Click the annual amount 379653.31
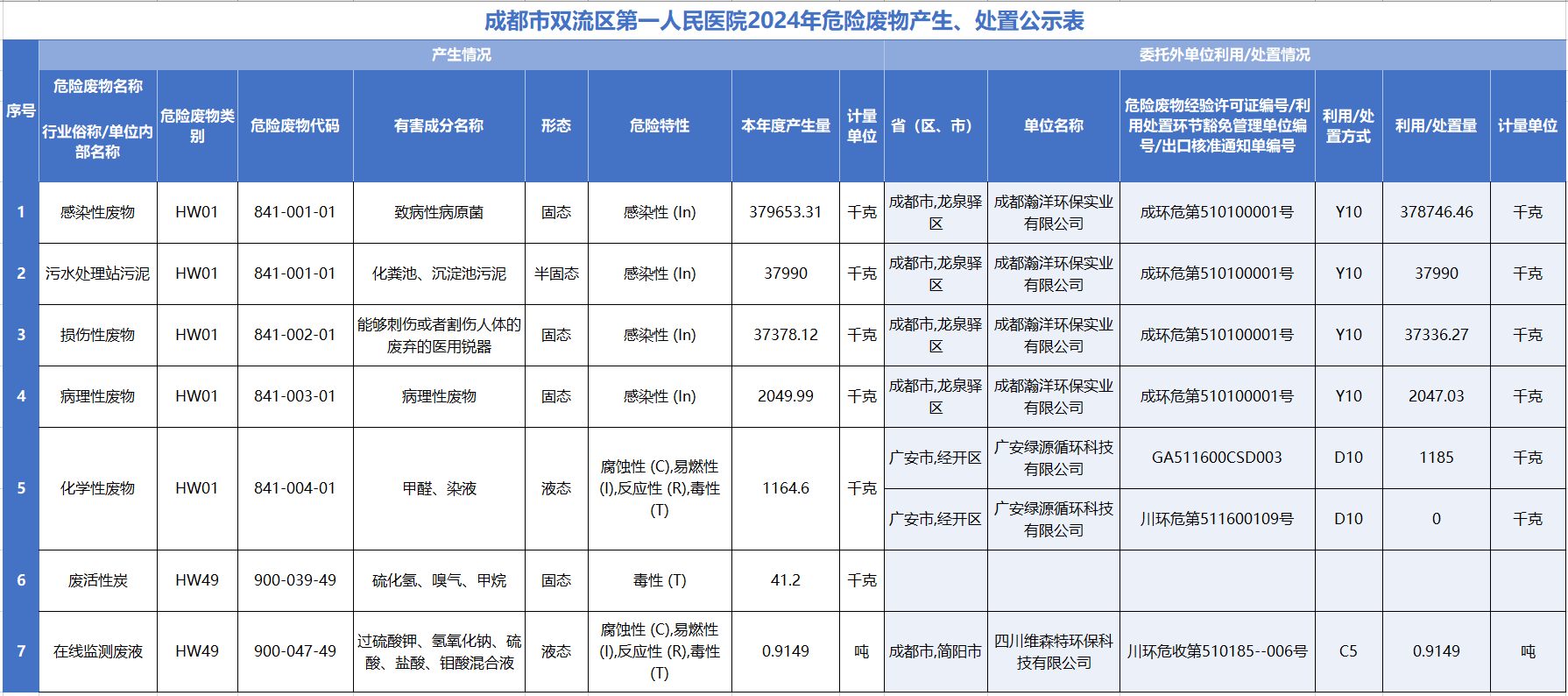 786,212
